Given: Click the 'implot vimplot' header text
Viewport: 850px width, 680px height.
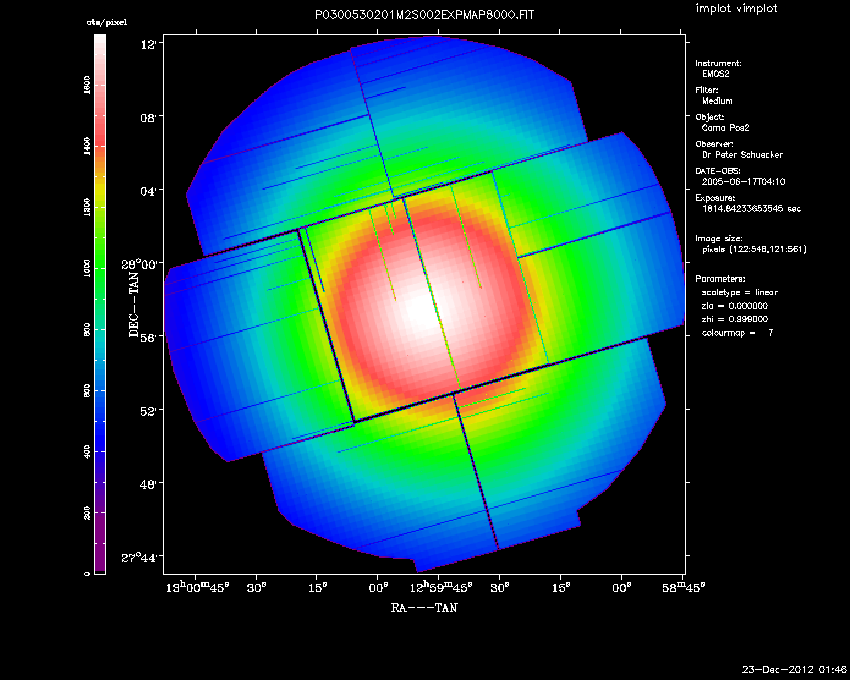Looking at the screenshot, I should pyautogui.click(x=736, y=9).
